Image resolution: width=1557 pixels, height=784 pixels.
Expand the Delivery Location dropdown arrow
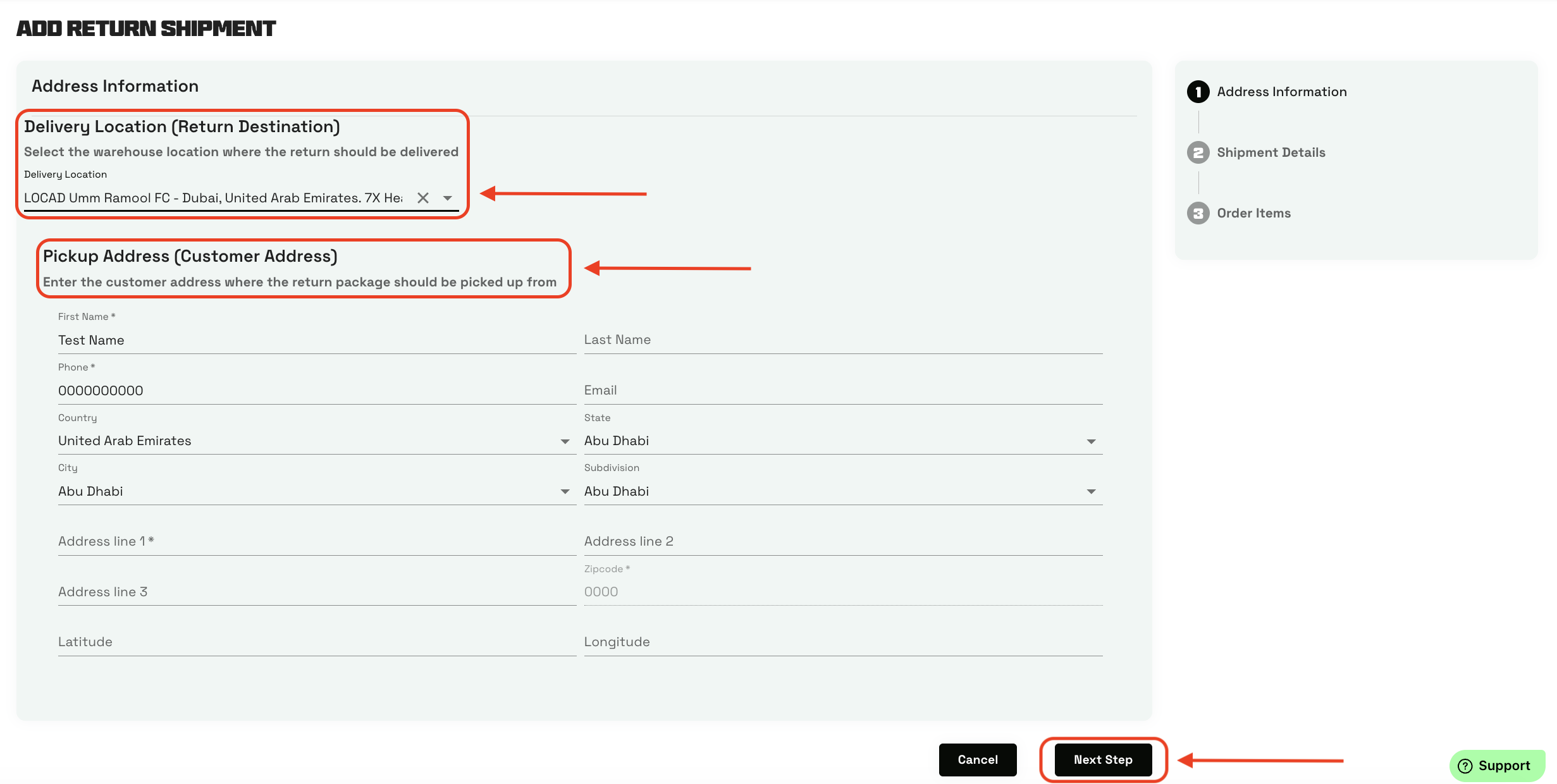tap(448, 198)
